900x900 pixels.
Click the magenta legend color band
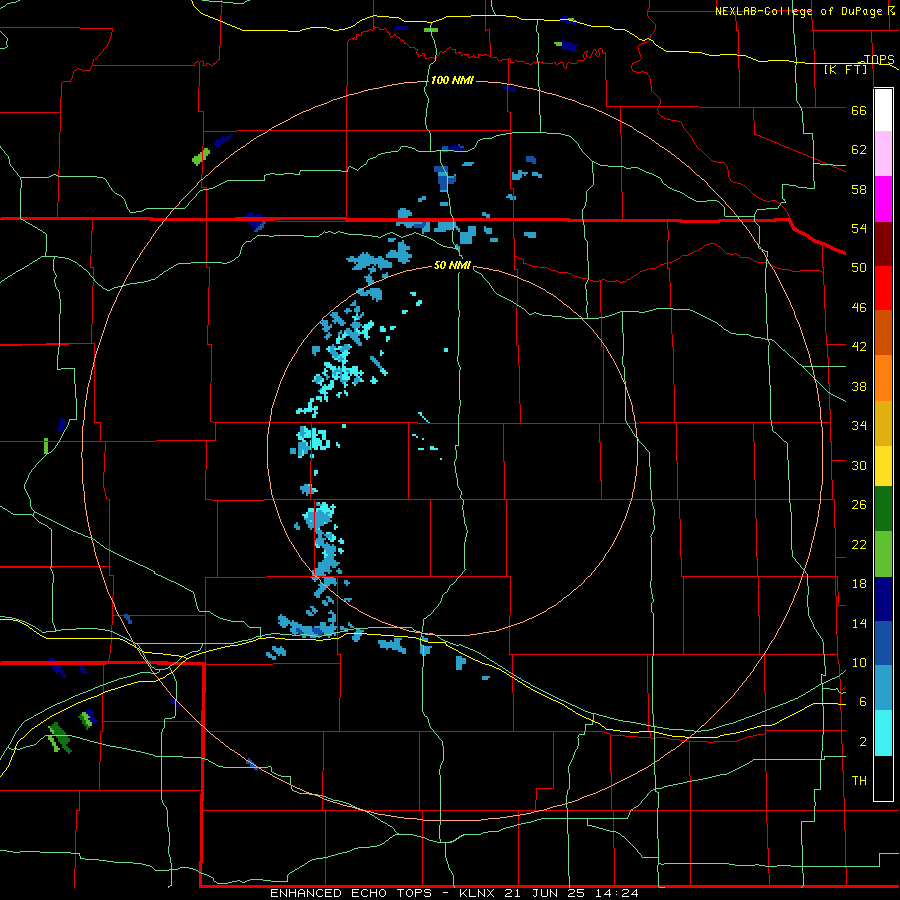tap(883, 199)
